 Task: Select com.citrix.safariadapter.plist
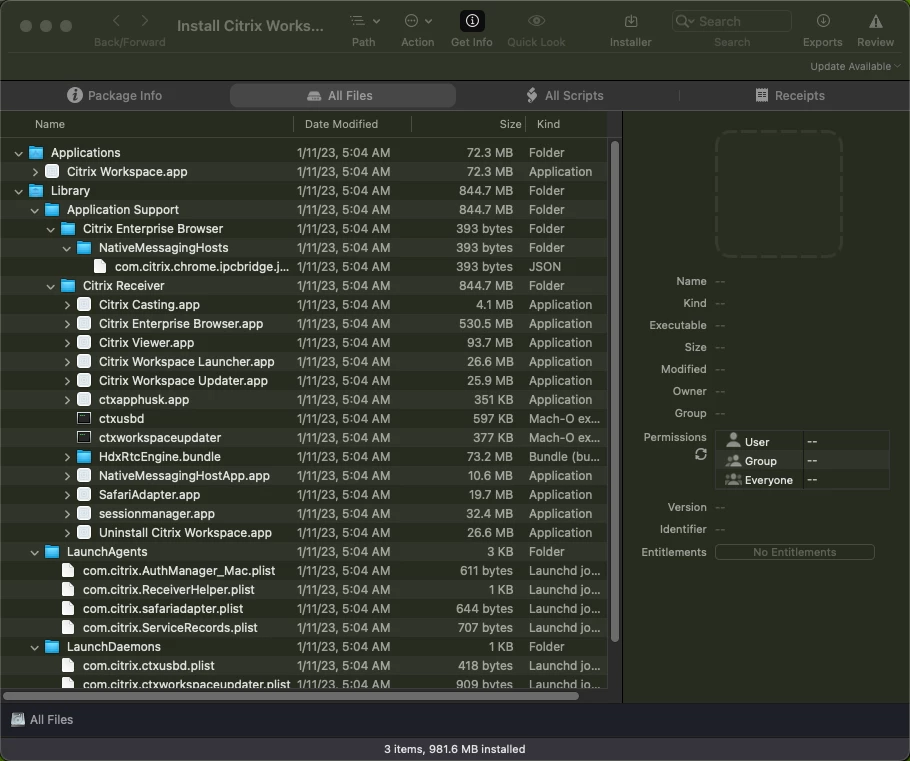coord(304,609)
